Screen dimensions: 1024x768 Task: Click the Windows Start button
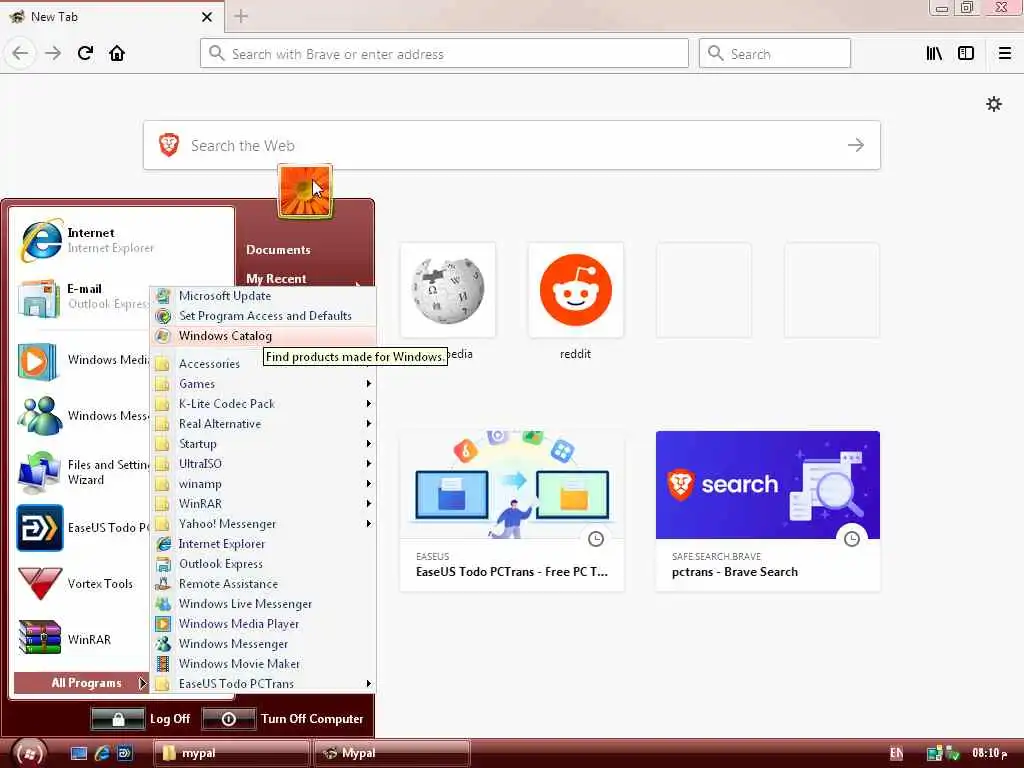tap(29, 754)
